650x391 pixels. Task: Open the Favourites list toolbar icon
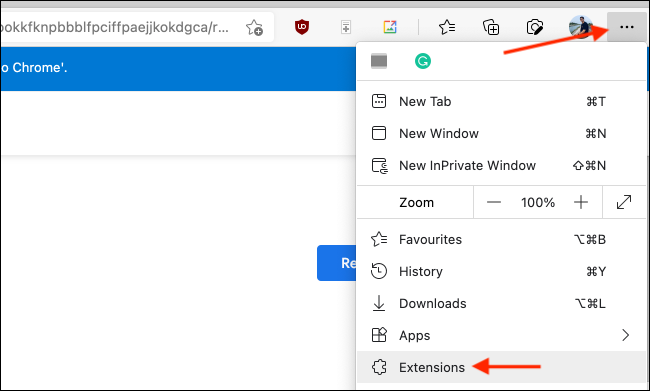447,28
